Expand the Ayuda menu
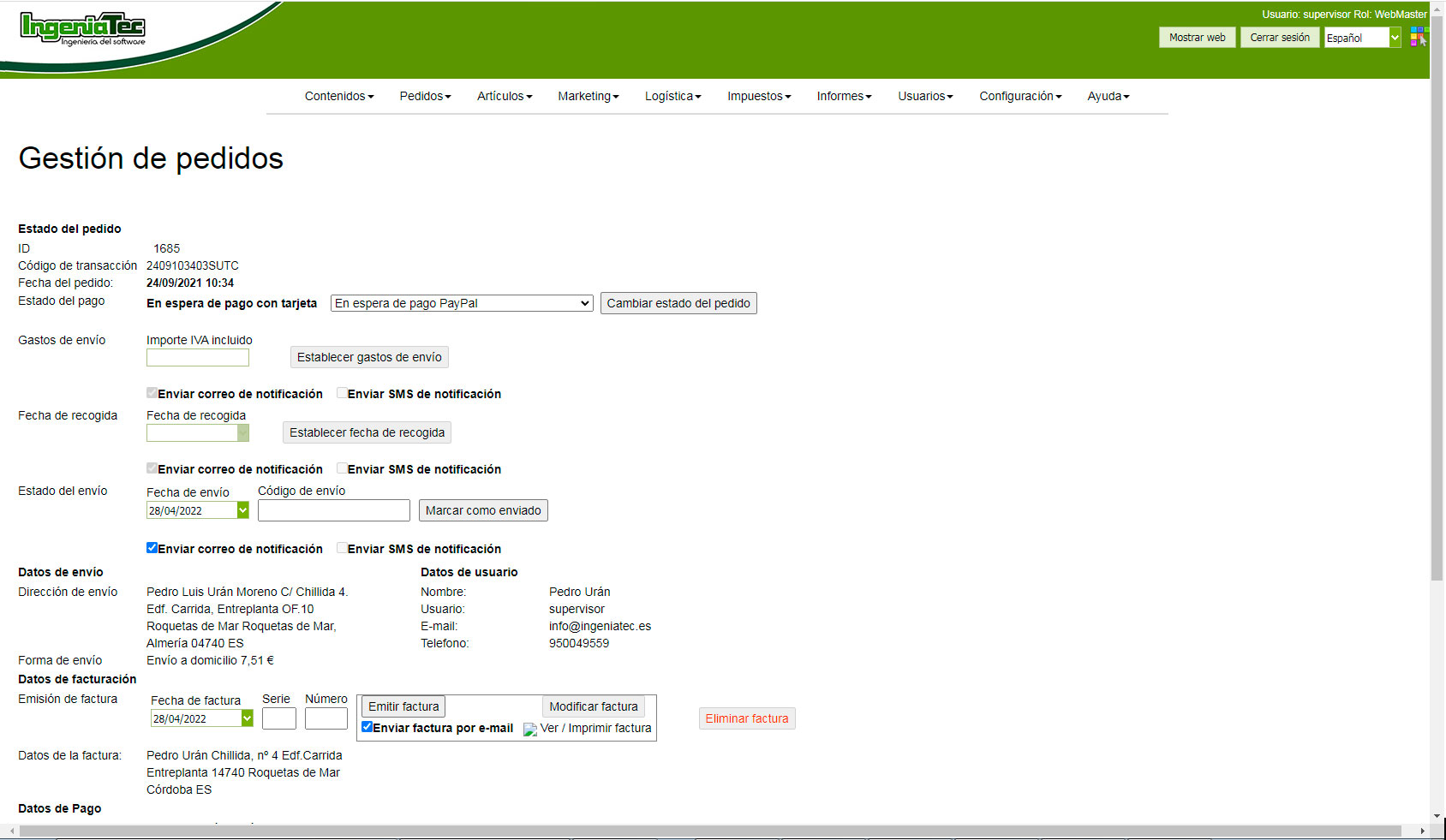 [x=1108, y=96]
